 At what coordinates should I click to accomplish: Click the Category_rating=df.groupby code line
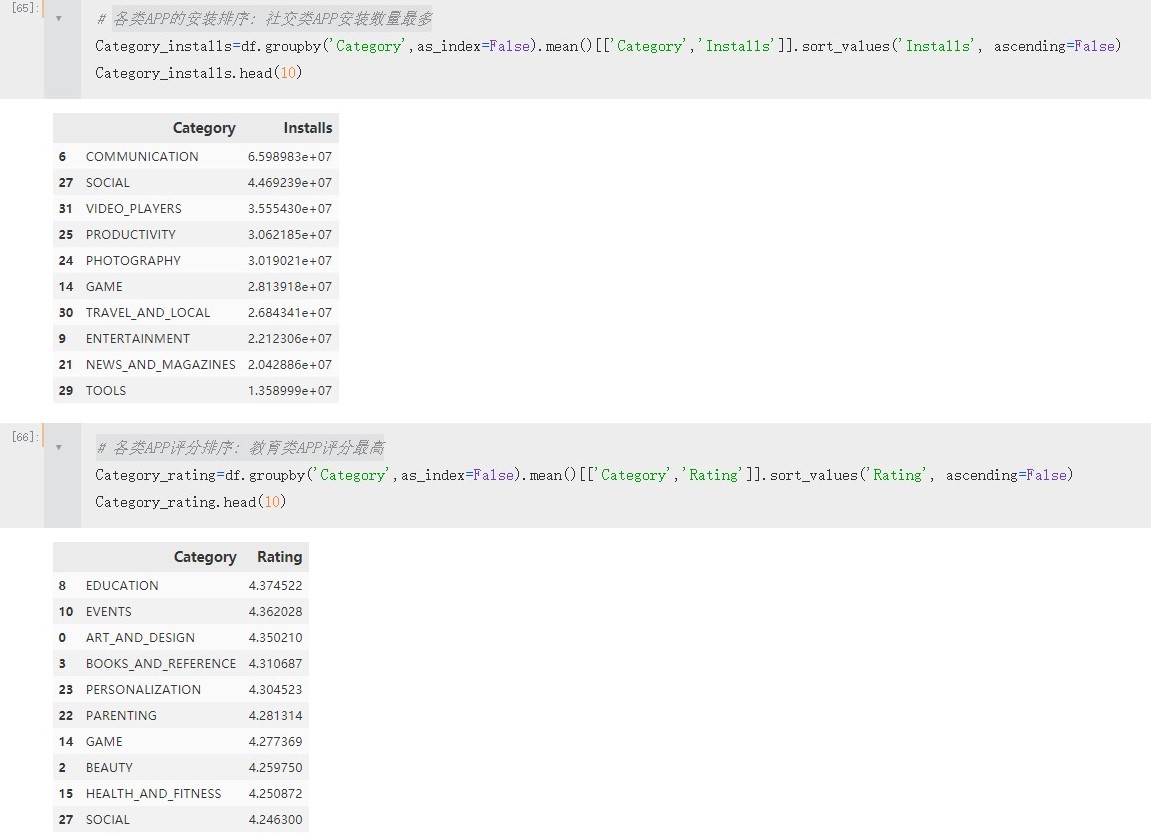(x=584, y=475)
